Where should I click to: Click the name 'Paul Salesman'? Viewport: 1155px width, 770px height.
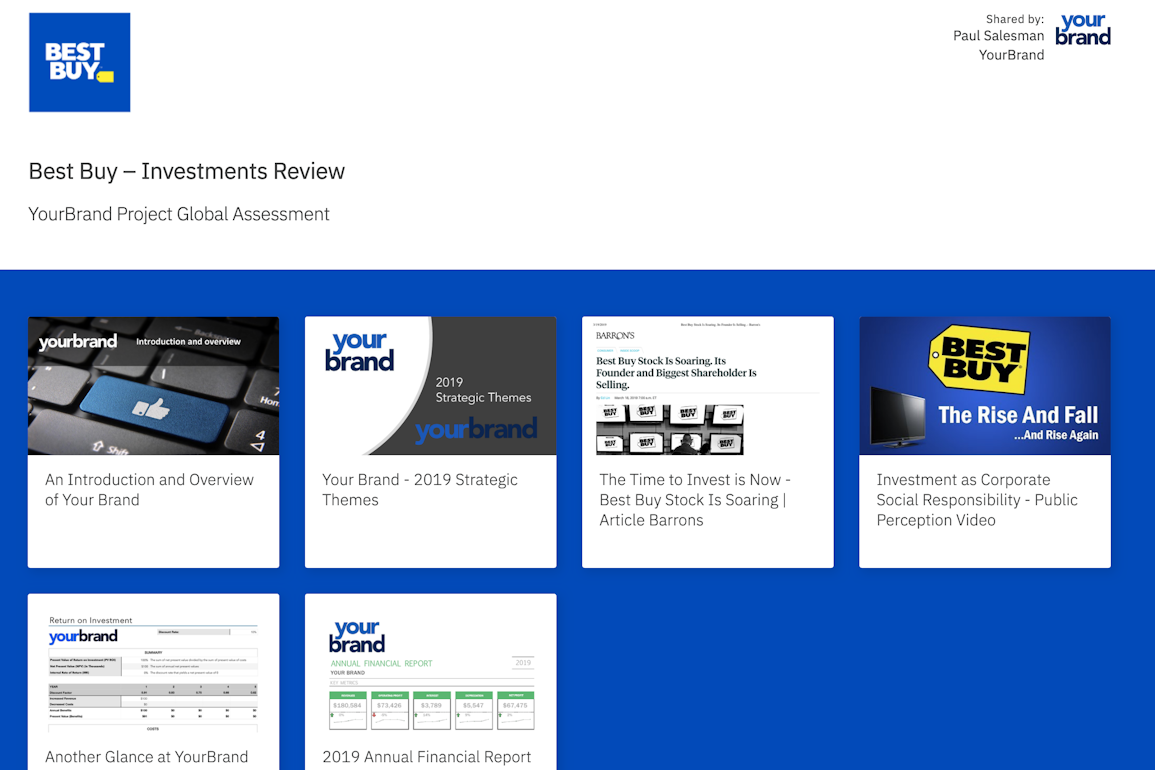coord(998,35)
